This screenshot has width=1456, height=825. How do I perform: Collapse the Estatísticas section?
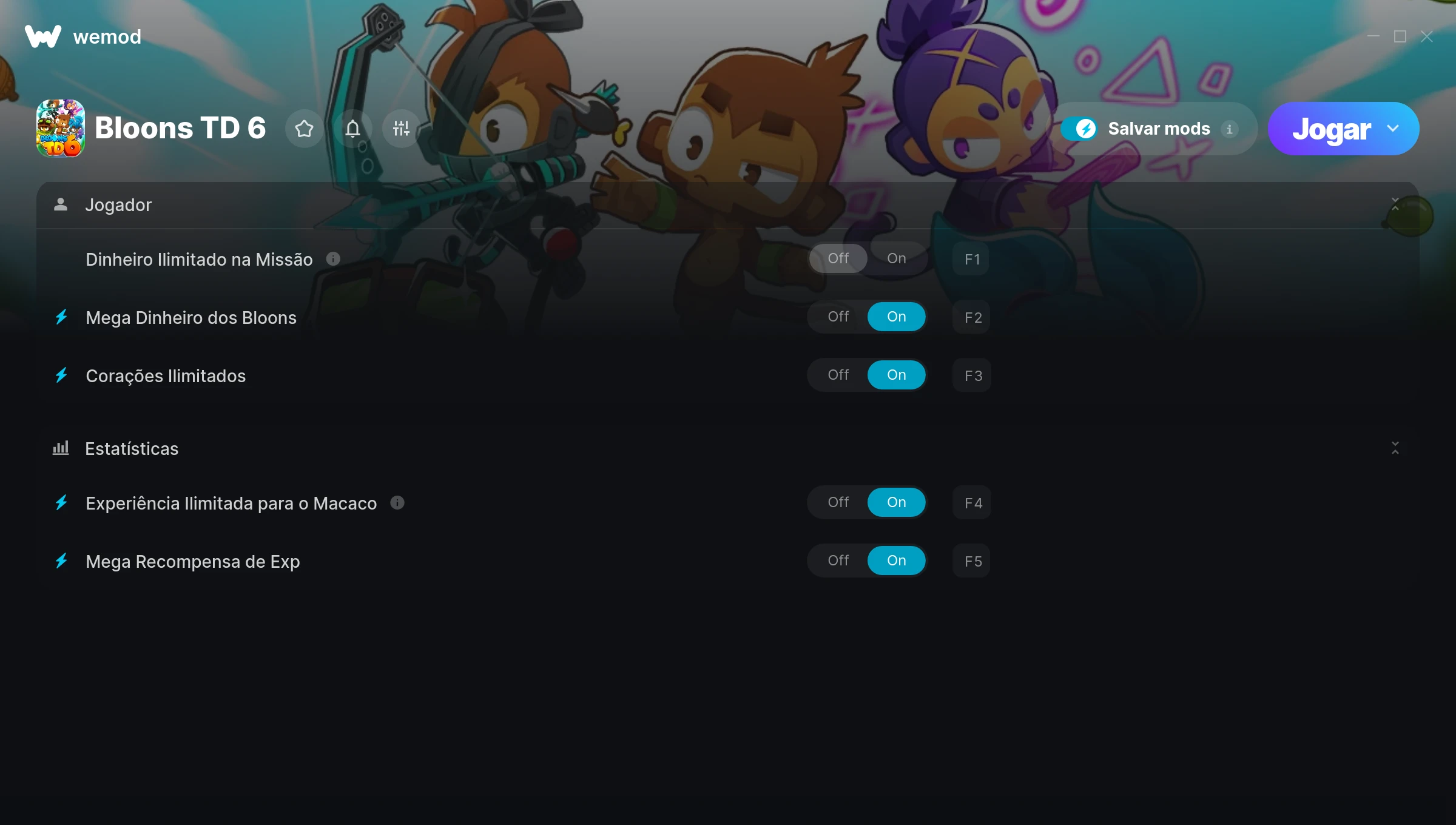click(1395, 448)
